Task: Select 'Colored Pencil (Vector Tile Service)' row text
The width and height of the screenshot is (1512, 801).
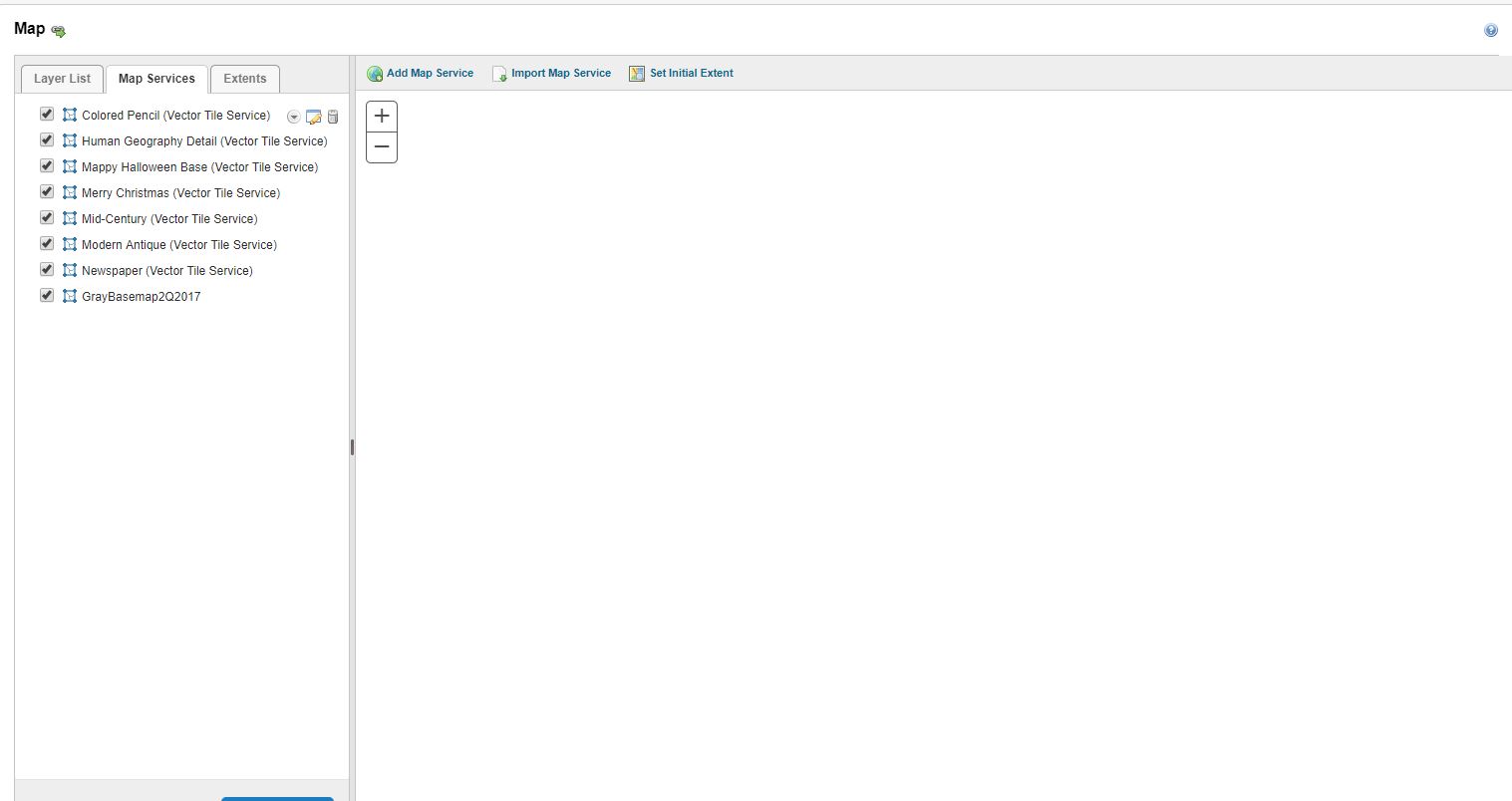Action: [x=175, y=116]
